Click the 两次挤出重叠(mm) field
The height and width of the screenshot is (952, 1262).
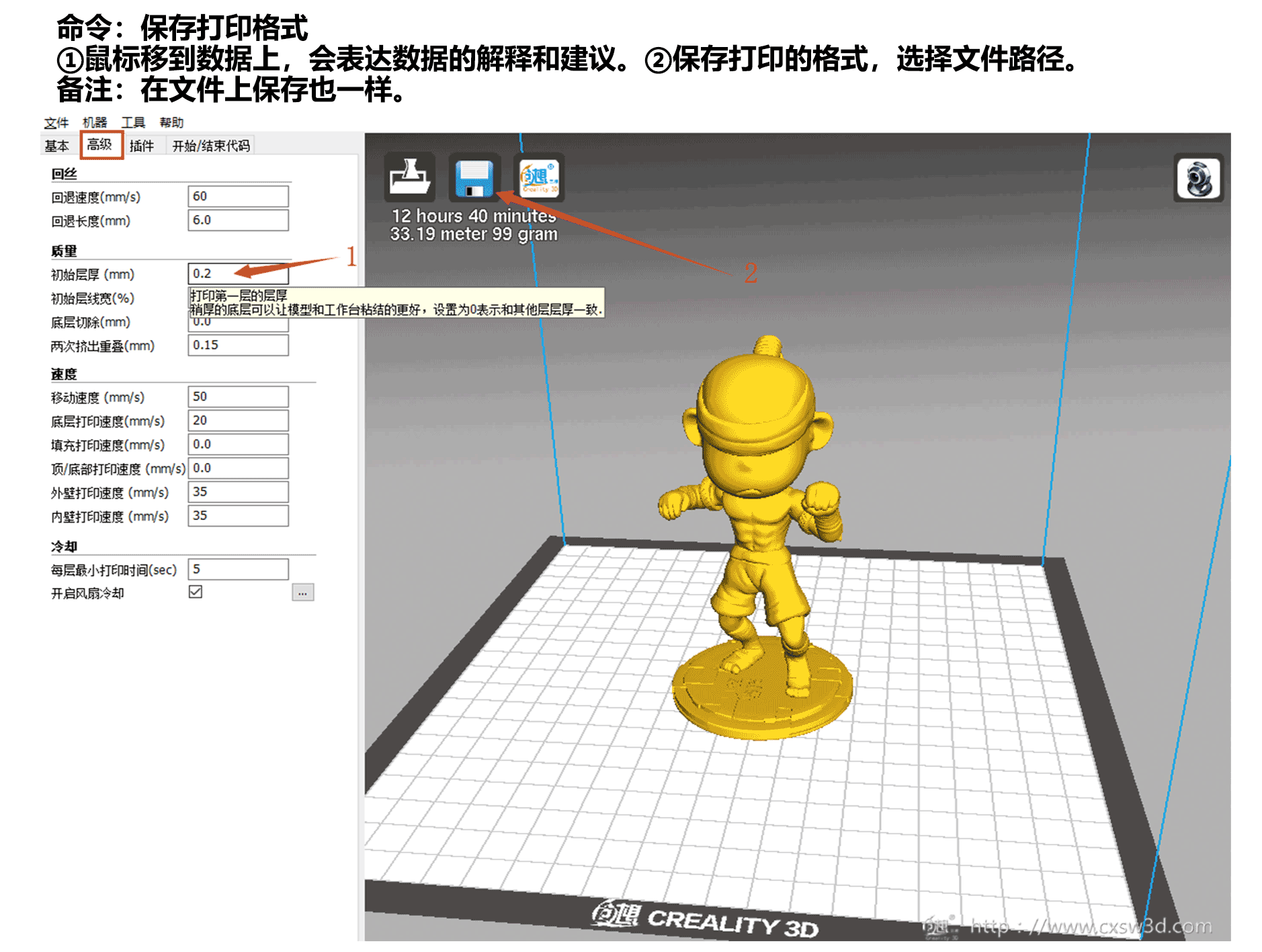238,345
